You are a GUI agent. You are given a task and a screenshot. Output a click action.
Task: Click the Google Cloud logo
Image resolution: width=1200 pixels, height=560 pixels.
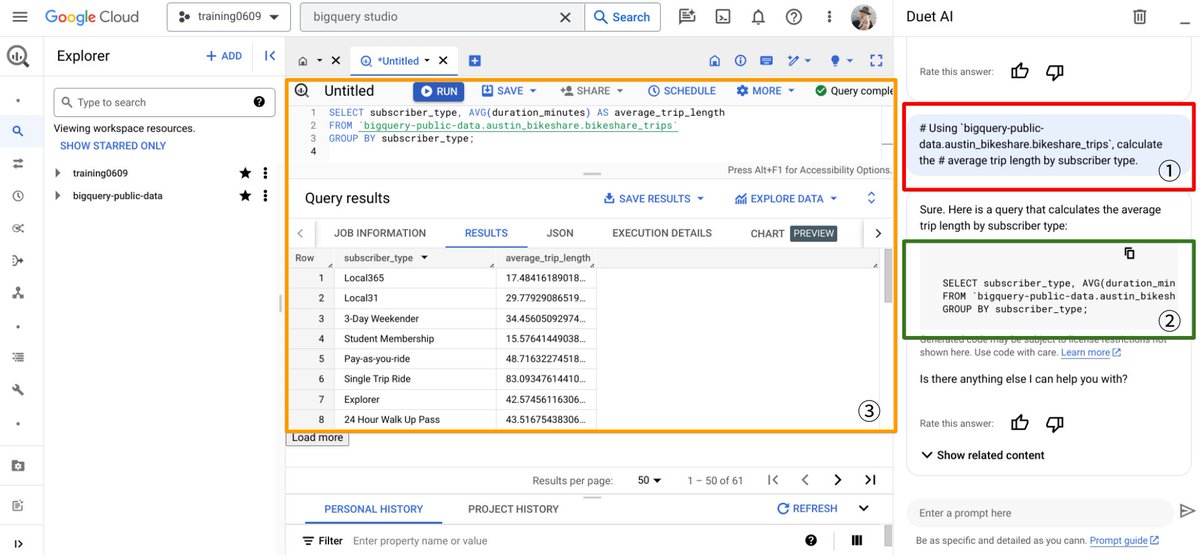click(91, 17)
